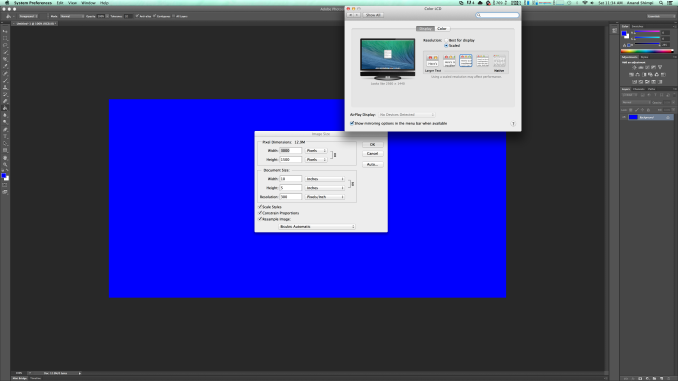Pick a color from the spectrum ramp

point(647,51)
